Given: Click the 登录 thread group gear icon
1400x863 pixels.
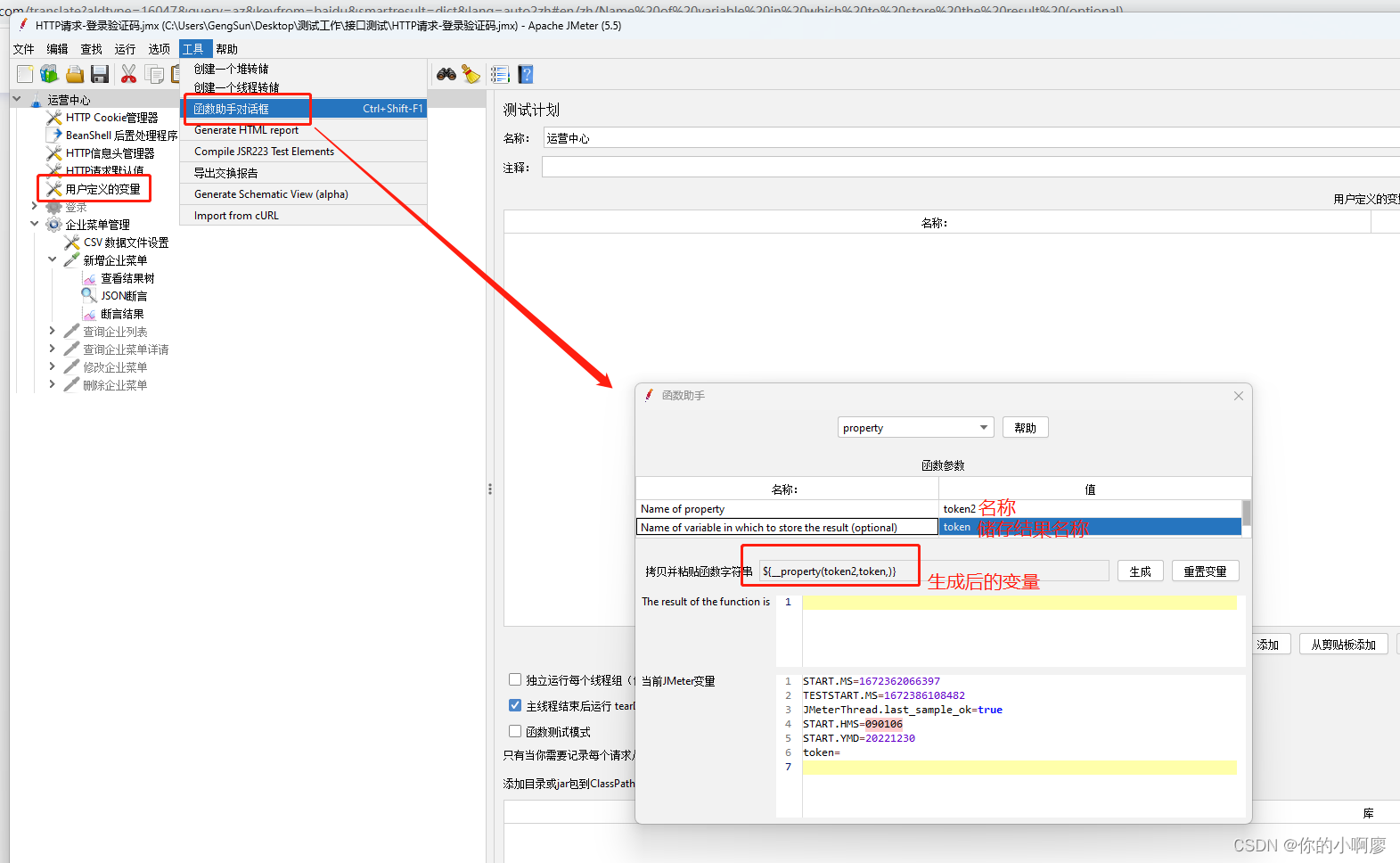Looking at the screenshot, I should (54, 207).
